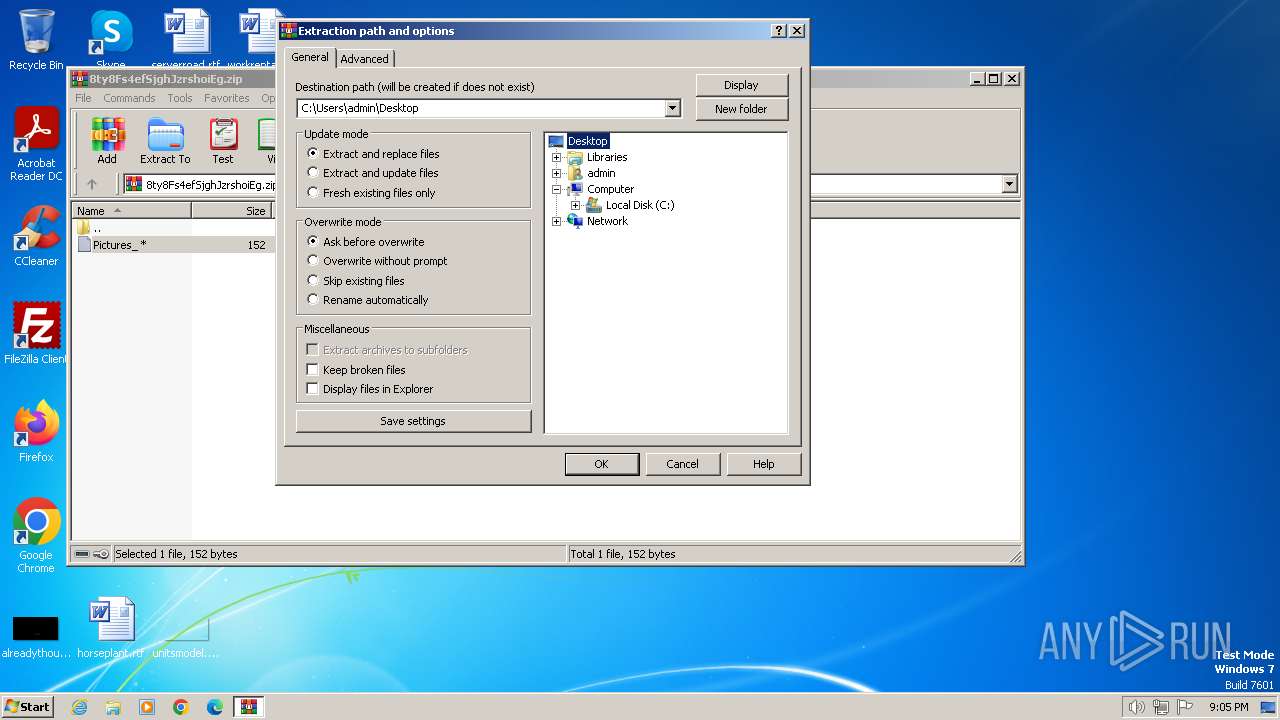Click taskbar clock showing 9:05 PM
Screen dimensions: 1280x720
pos(1228,707)
